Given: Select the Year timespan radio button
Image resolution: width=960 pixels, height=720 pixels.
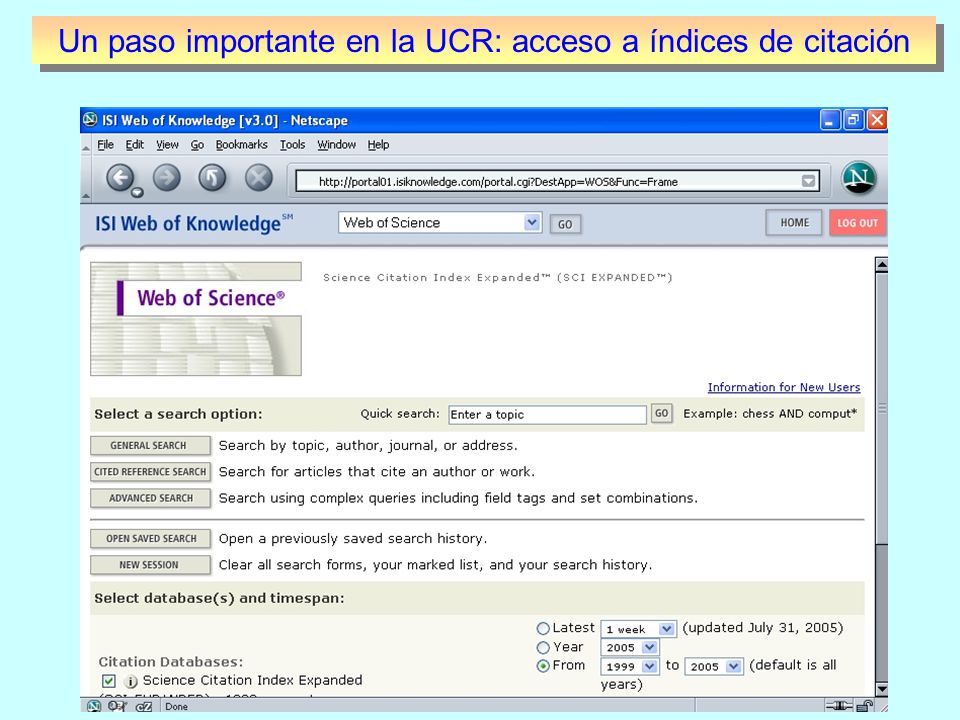Looking at the screenshot, I should pyautogui.click(x=542, y=648).
